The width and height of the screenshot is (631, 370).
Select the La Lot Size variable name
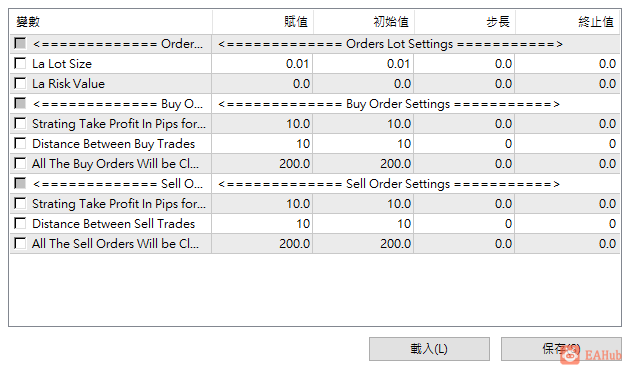click(62, 64)
